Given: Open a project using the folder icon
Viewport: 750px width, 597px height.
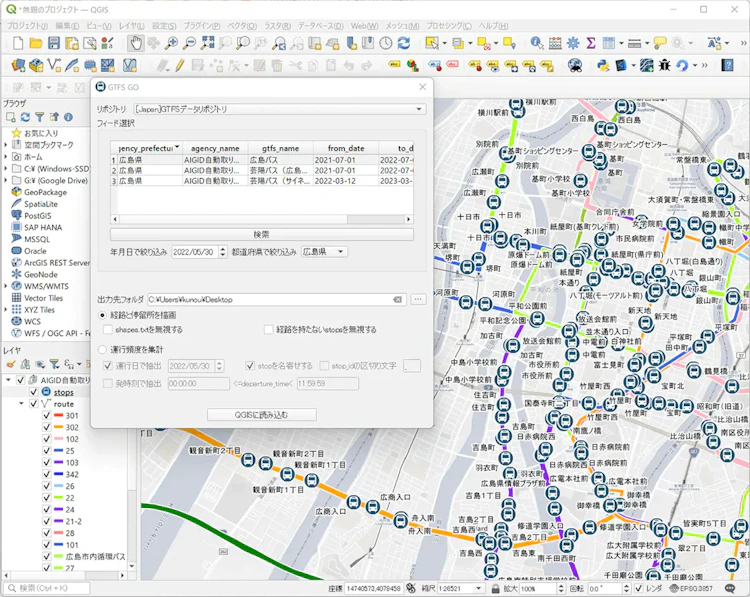Looking at the screenshot, I should pyautogui.click(x=36, y=44).
